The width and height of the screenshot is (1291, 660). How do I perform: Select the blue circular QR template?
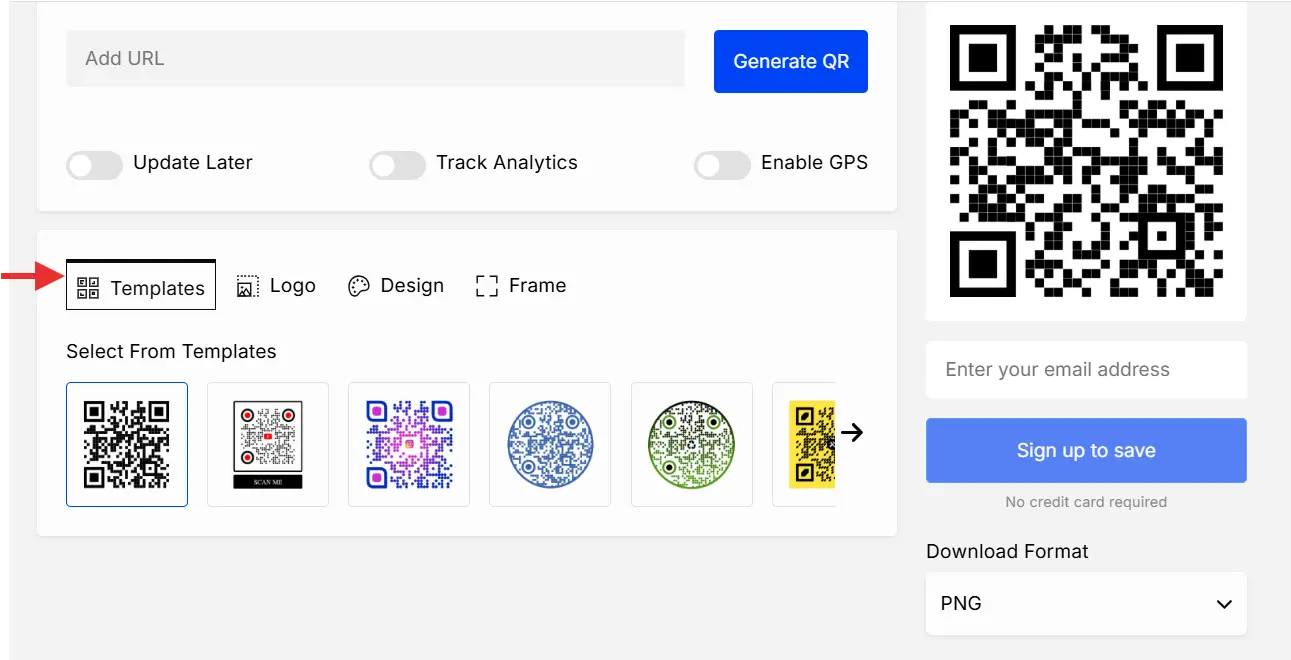coord(549,444)
